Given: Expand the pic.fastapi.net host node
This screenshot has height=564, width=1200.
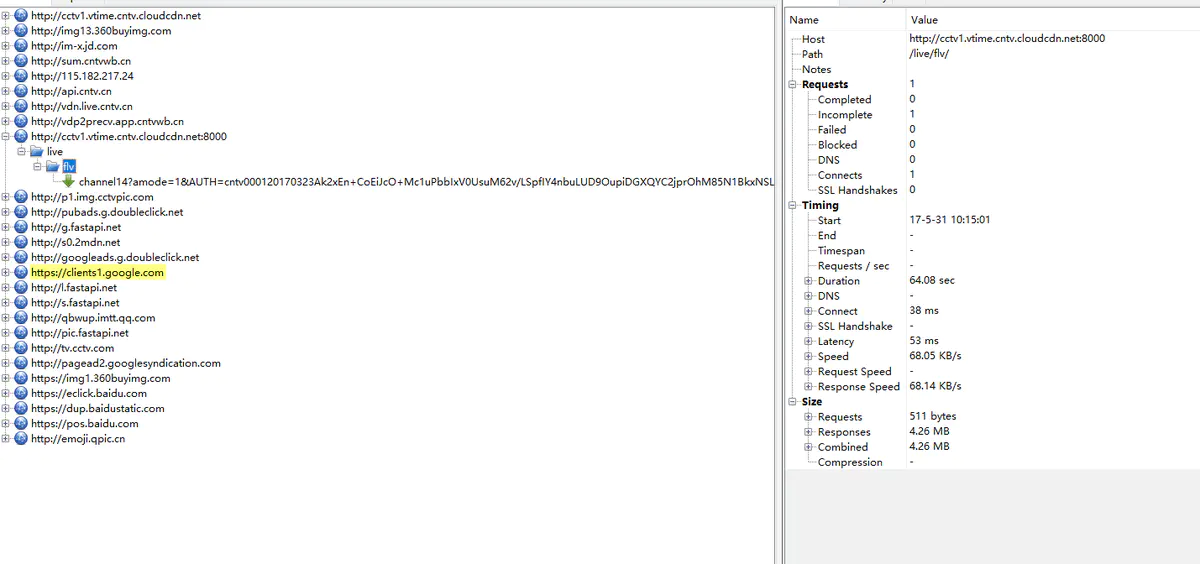Looking at the screenshot, I should click(7, 333).
